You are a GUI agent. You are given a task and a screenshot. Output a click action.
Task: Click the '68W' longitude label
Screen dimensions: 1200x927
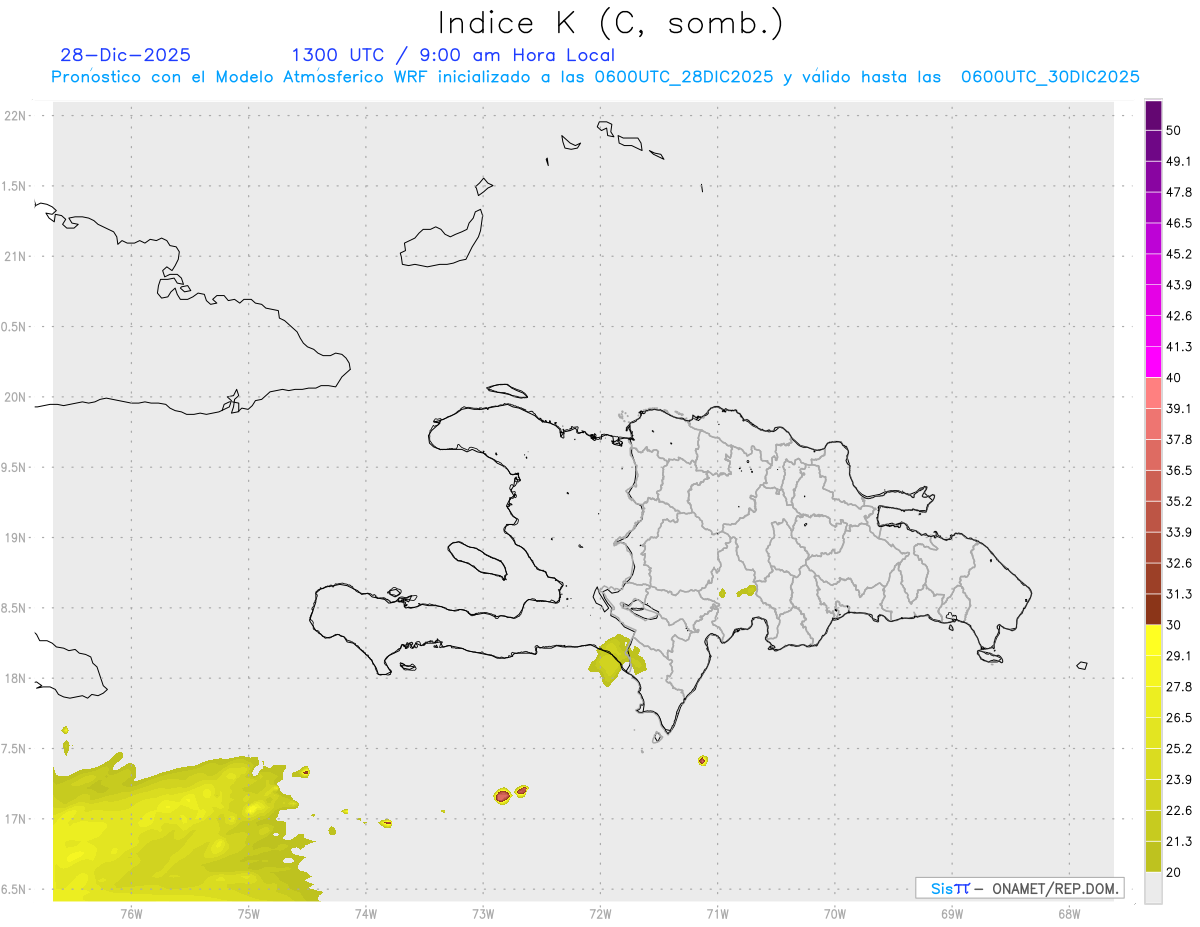[1069, 913]
